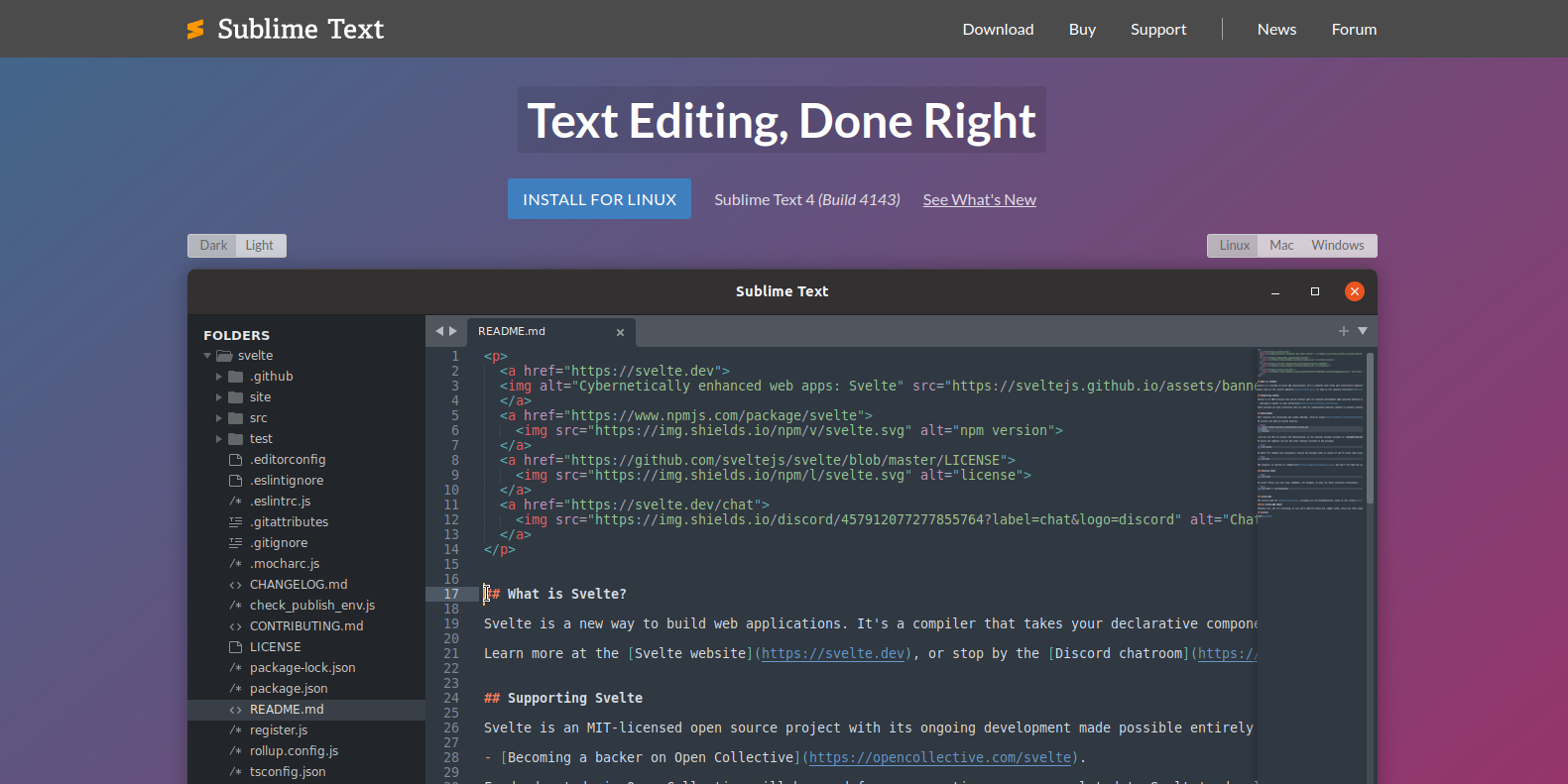Expand the src folder arrow
Image resolution: width=1568 pixels, height=784 pixels.
click(x=219, y=418)
